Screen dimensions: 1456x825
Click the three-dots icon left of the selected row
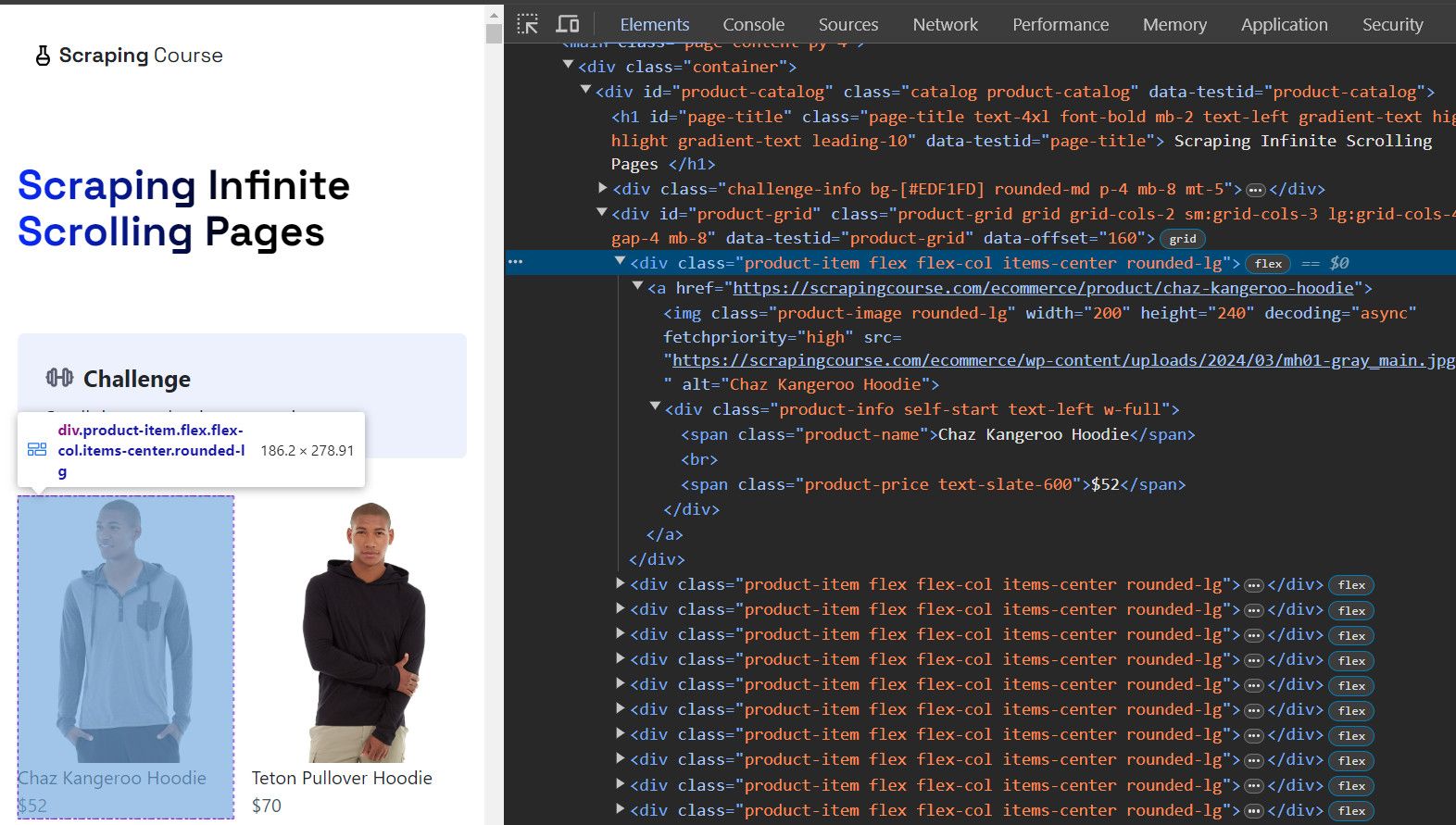(x=516, y=262)
